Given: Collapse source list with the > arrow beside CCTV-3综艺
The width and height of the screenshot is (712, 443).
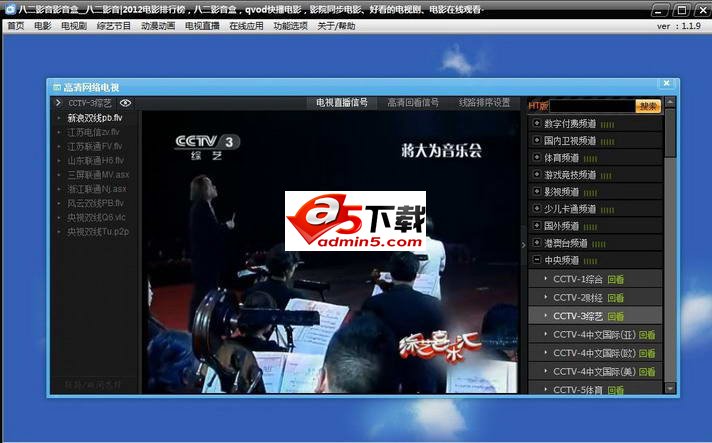Looking at the screenshot, I should [58, 103].
